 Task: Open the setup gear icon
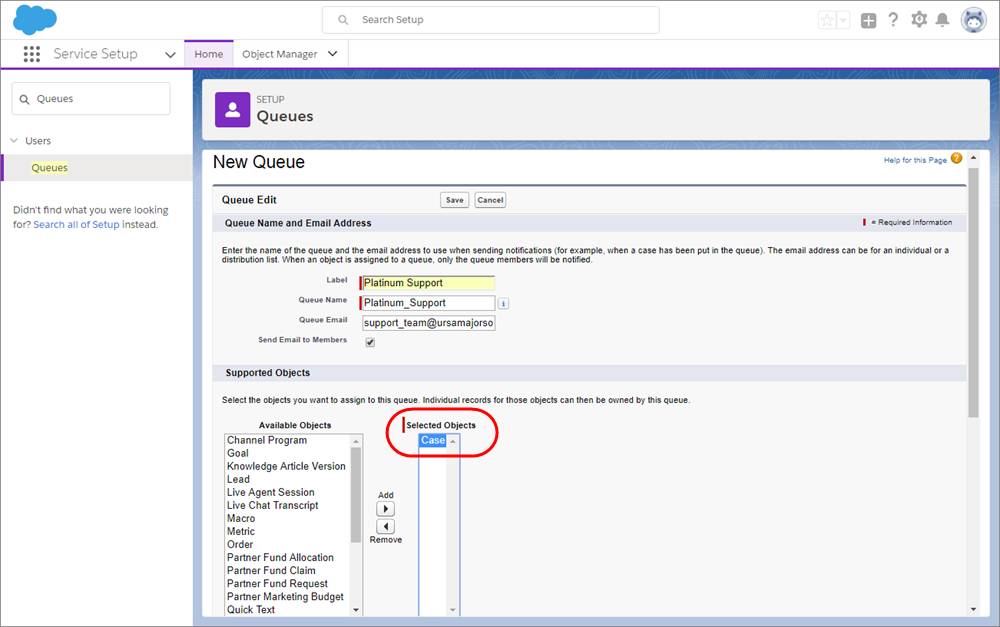(919, 20)
